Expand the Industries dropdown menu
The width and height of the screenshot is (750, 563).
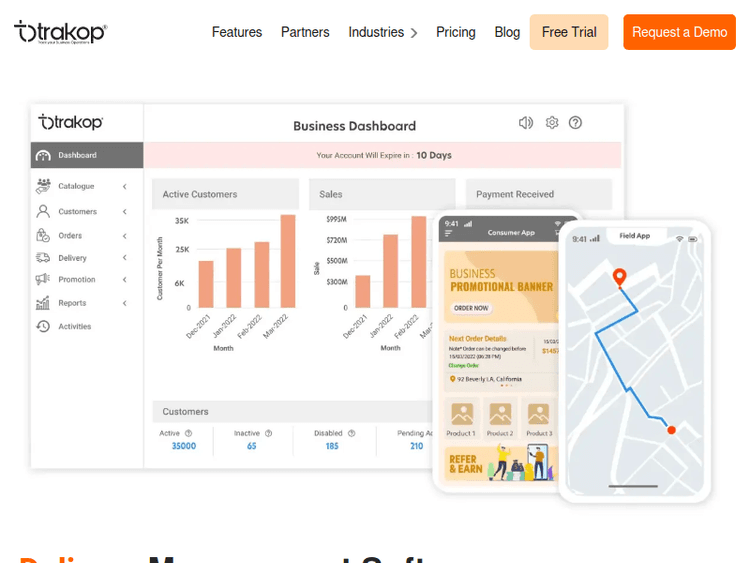pyautogui.click(x=383, y=32)
